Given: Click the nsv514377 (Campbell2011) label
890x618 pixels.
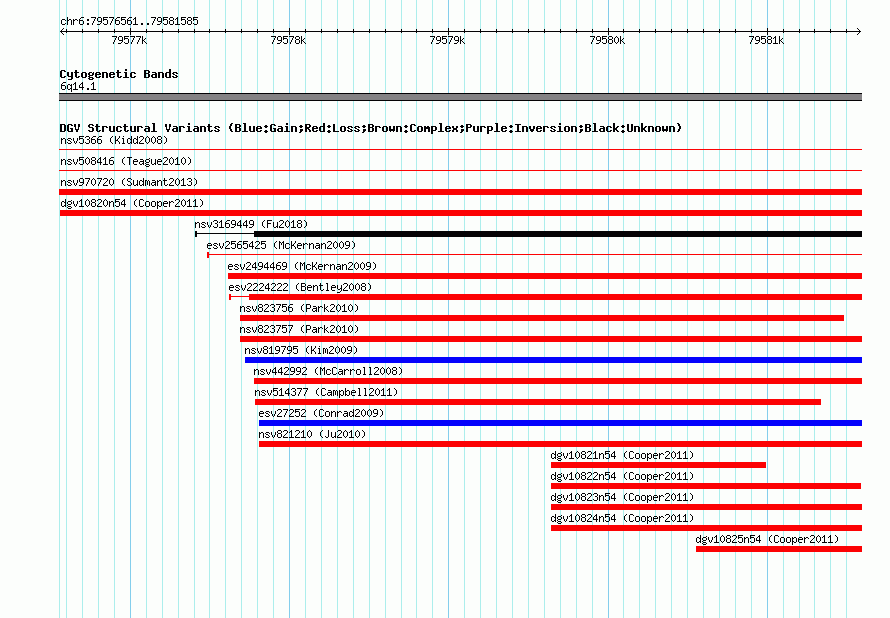Looking at the screenshot, I should 326,392.
